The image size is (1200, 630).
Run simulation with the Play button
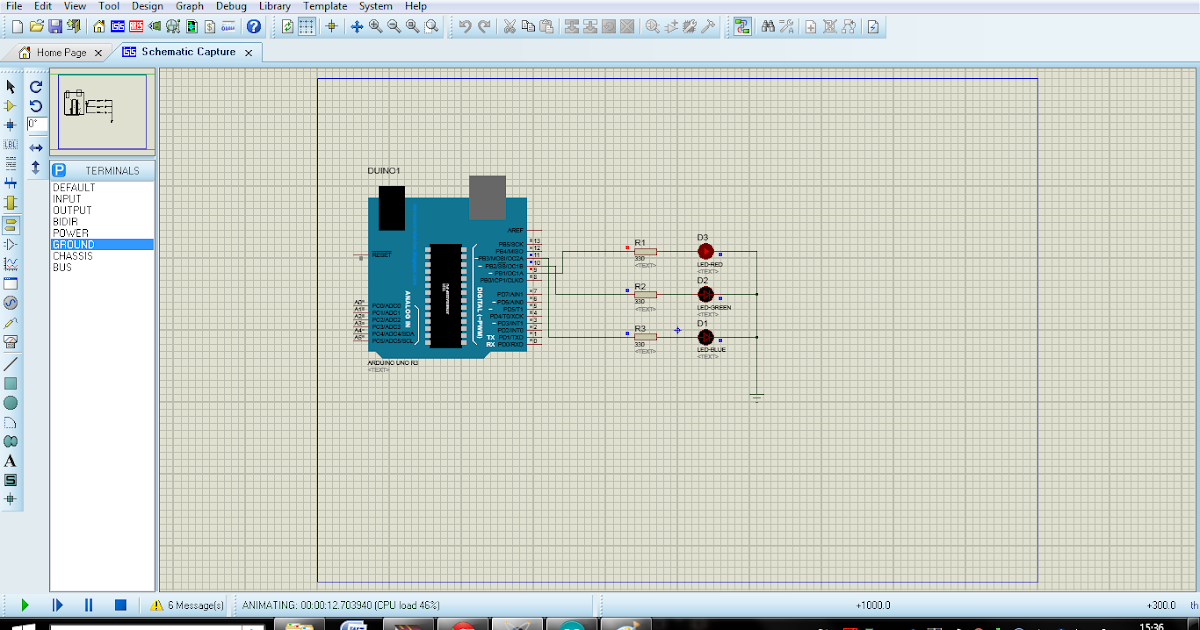[25, 605]
